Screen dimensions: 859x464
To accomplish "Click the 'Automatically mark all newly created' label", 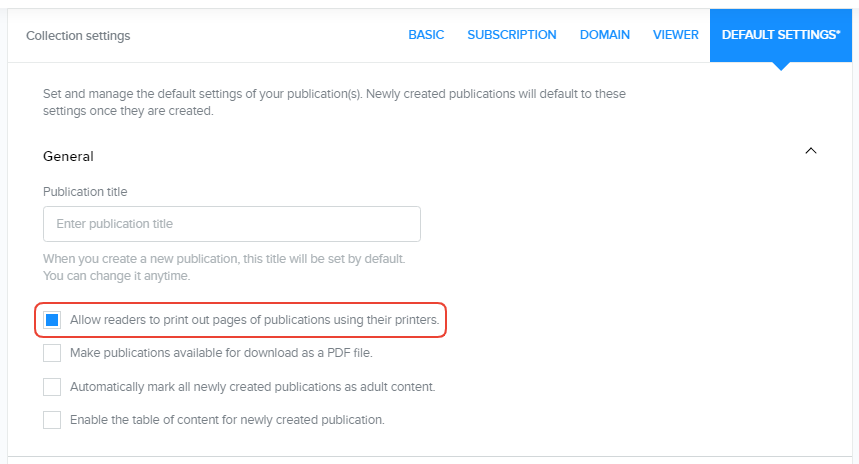I will pos(252,386).
